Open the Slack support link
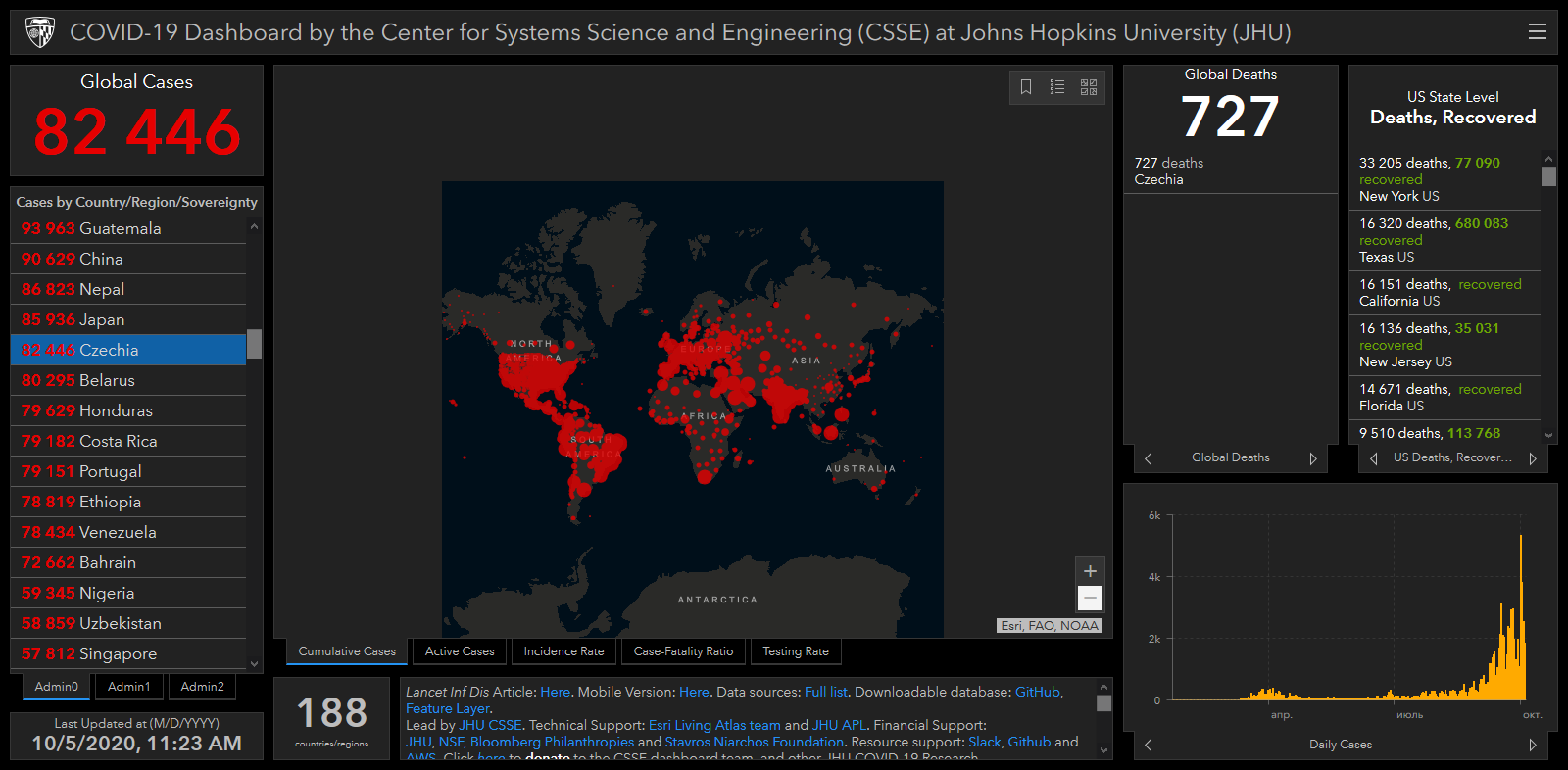 (985, 742)
